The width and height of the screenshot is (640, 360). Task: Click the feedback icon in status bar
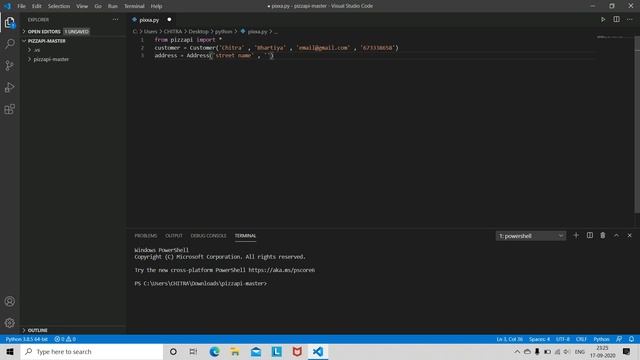pos(619,339)
